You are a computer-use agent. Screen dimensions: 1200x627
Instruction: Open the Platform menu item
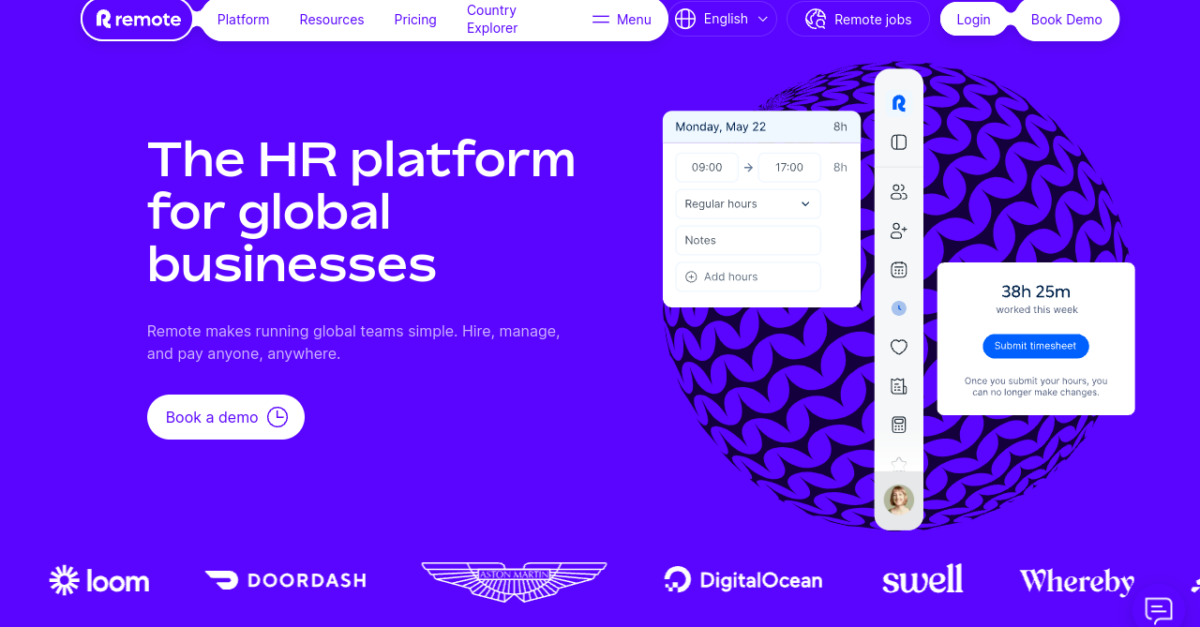pos(242,19)
